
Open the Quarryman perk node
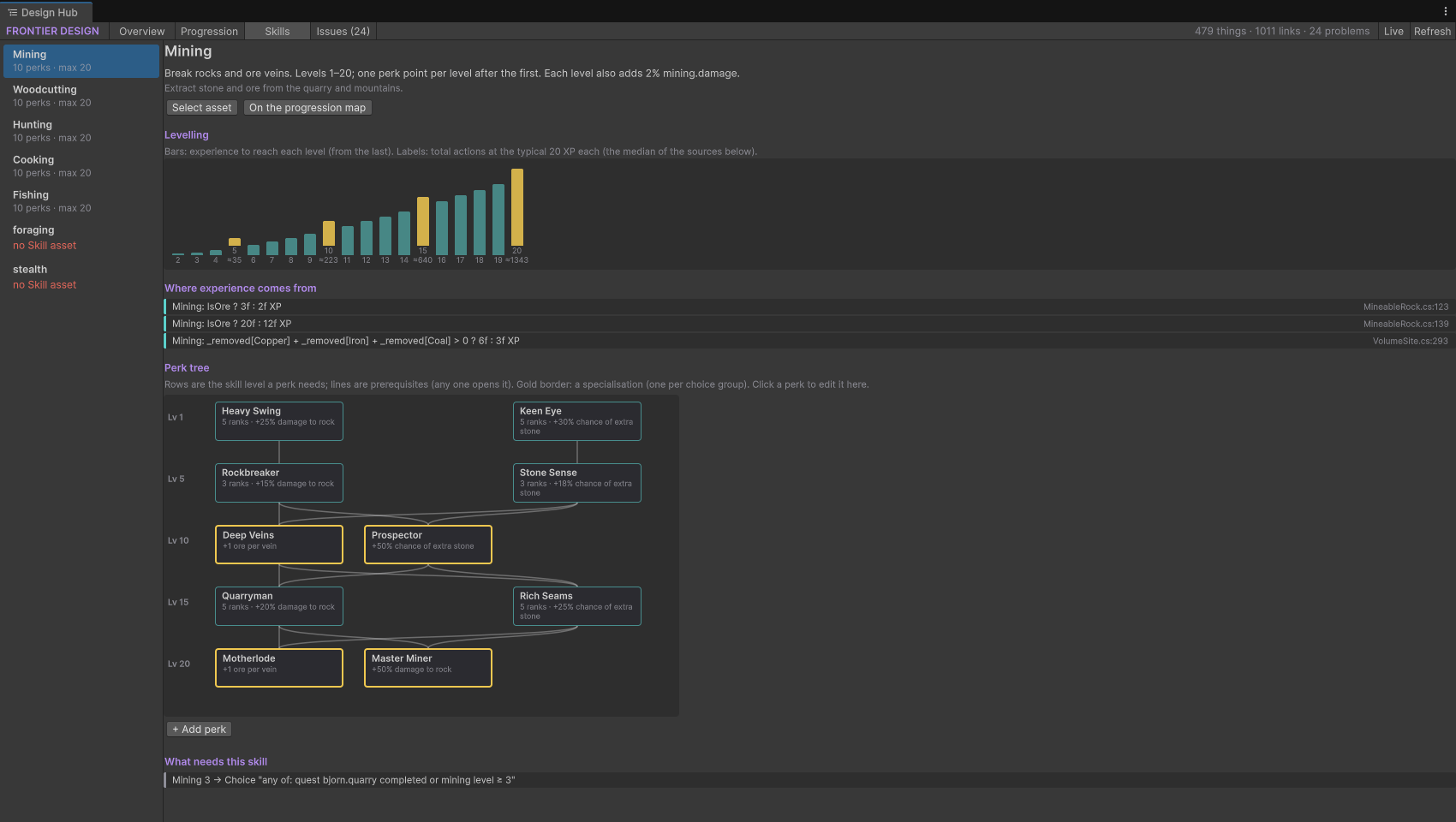[279, 606]
